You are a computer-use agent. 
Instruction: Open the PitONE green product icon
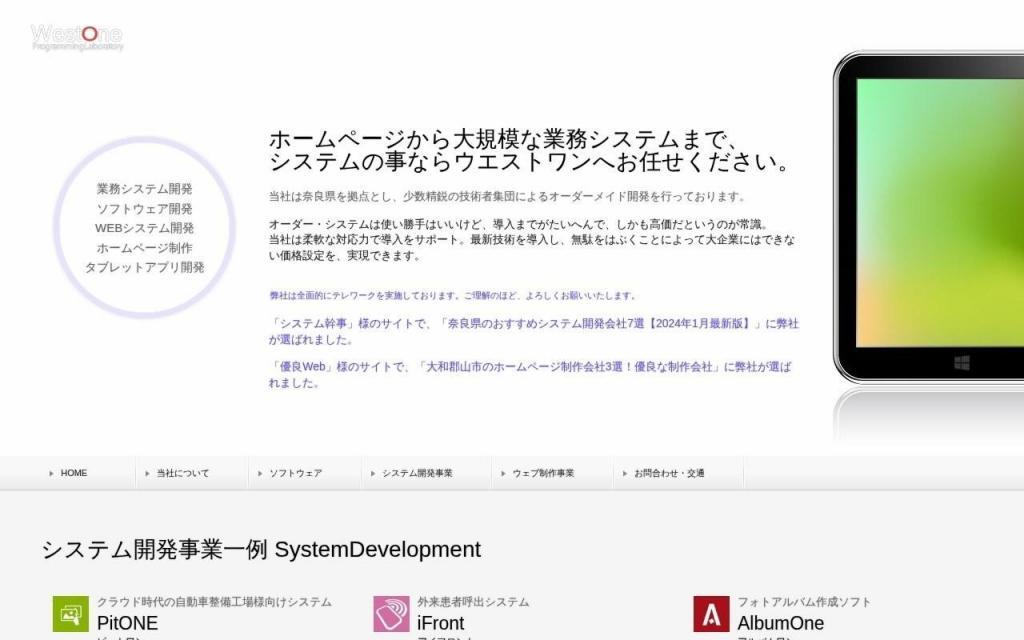[71, 614]
